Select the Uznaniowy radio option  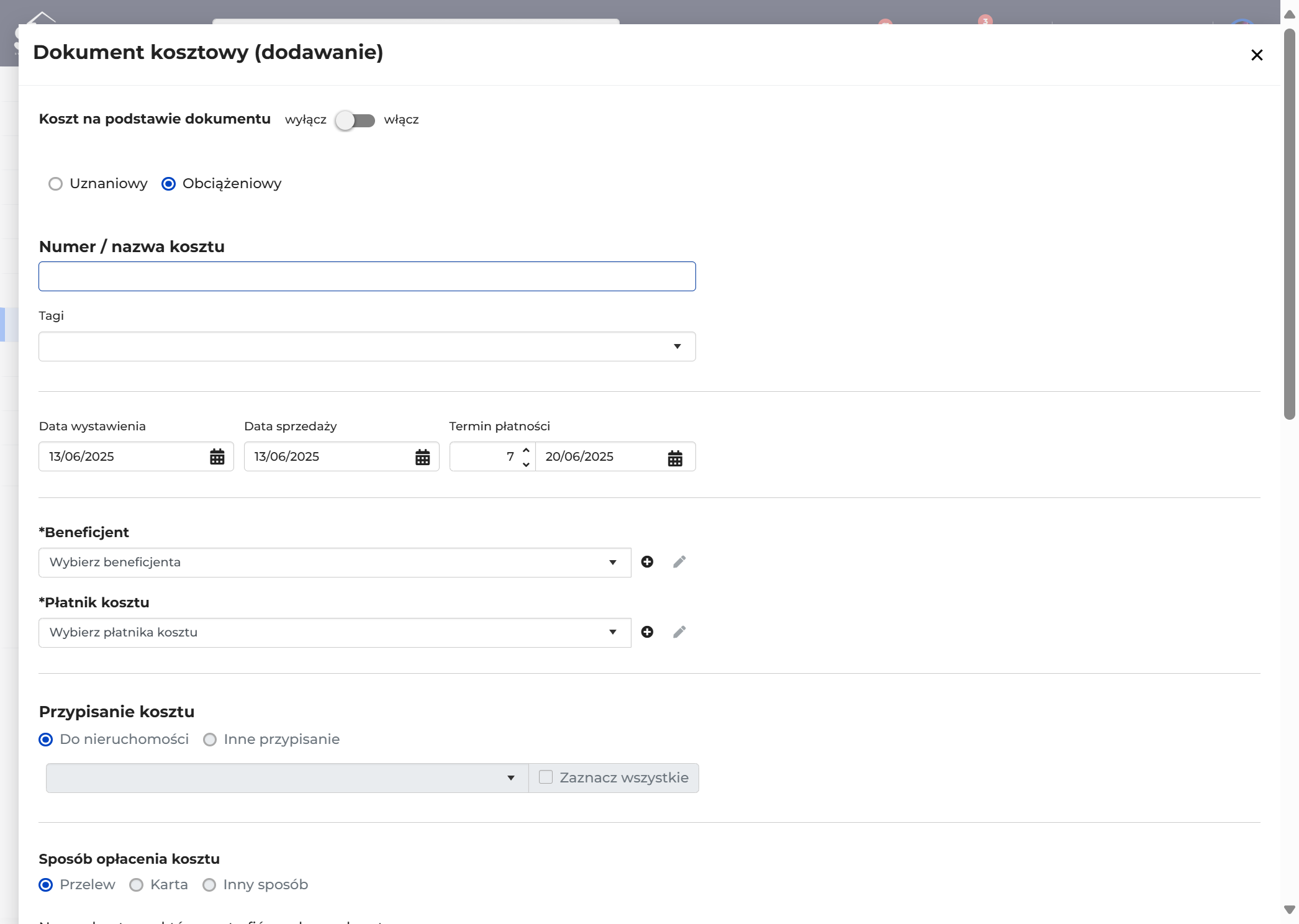(x=56, y=184)
